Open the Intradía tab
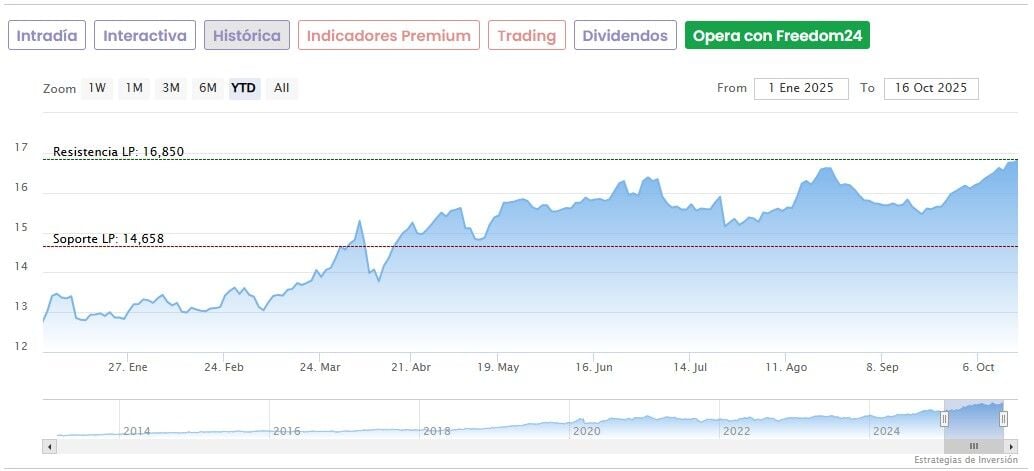Screen dimensions: 1034x471 tap(47, 36)
